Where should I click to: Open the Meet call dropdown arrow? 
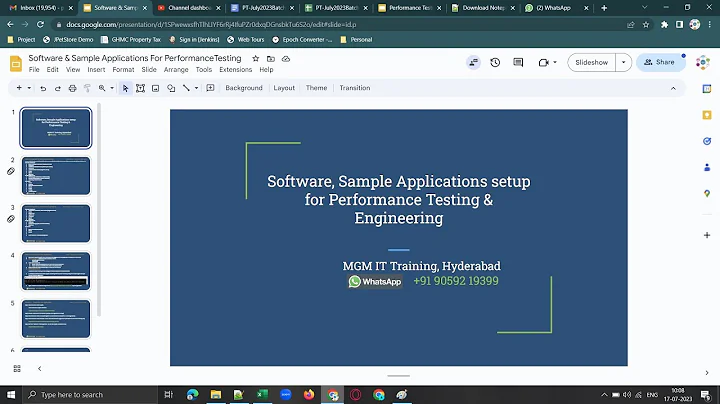(555, 62)
